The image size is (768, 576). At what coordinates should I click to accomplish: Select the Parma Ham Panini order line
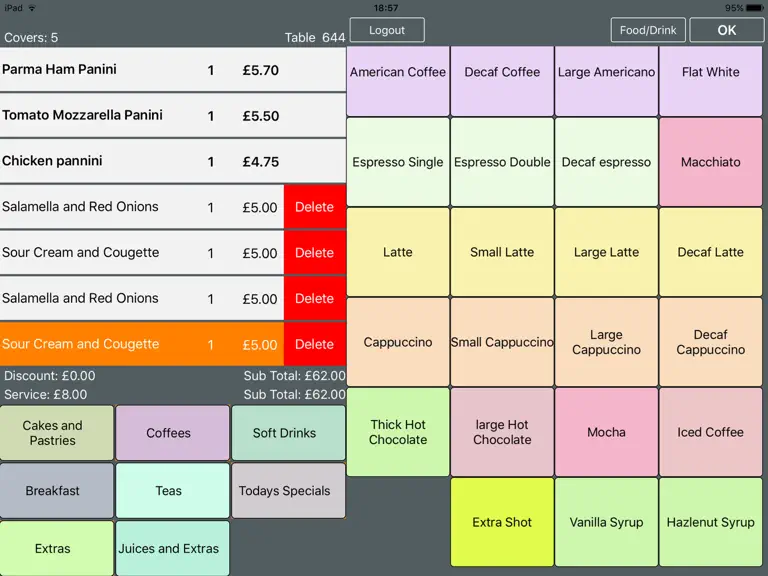(x=173, y=70)
